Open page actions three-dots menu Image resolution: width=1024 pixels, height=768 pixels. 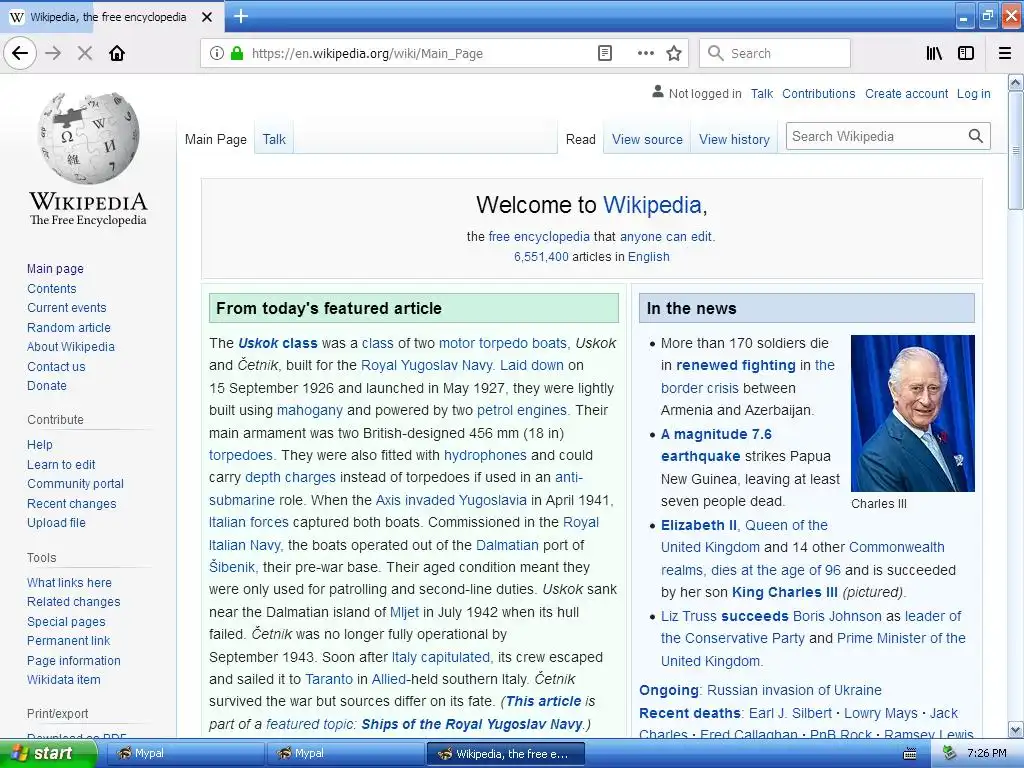[x=645, y=53]
